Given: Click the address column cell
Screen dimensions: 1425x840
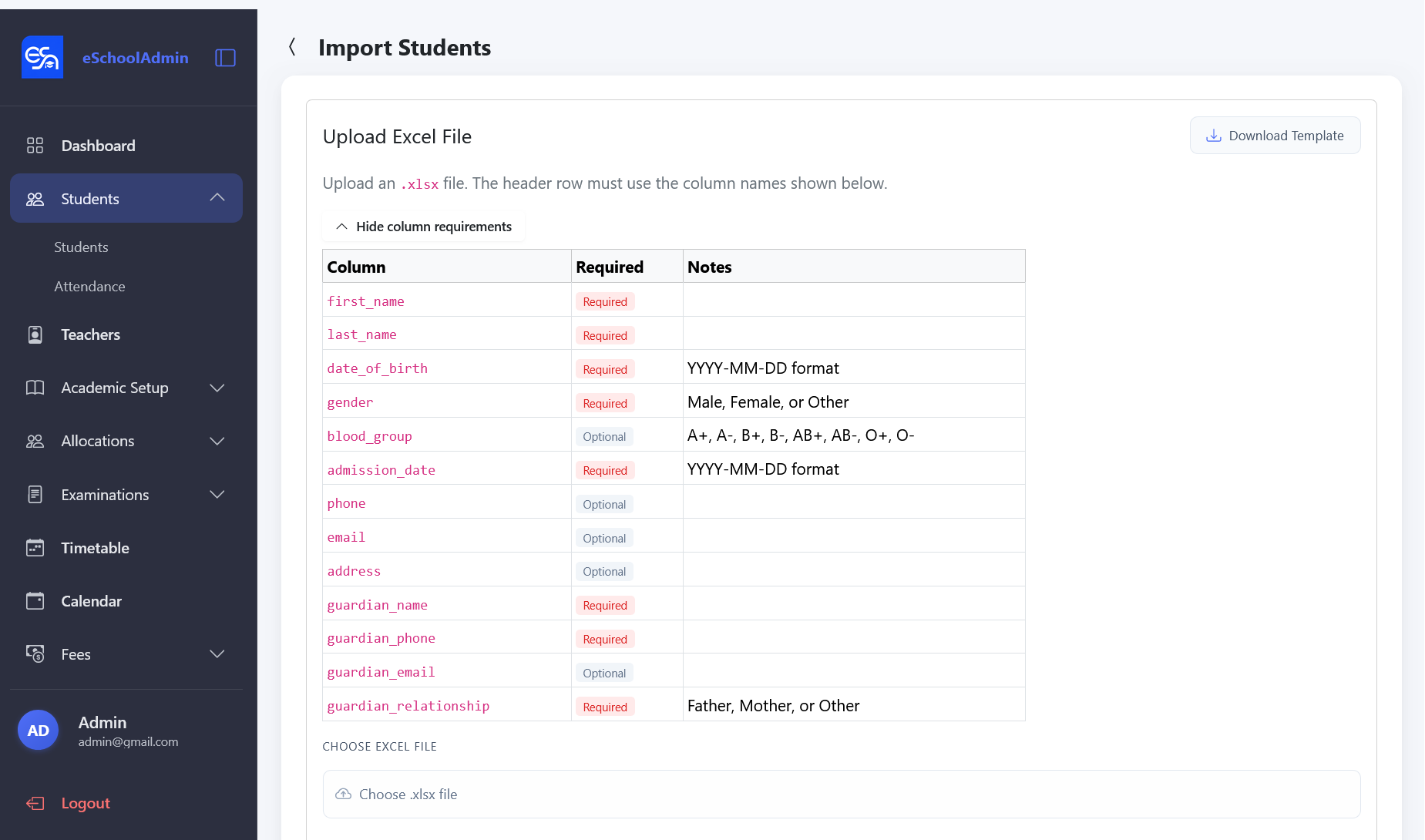Looking at the screenshot, I should [446, 571].
